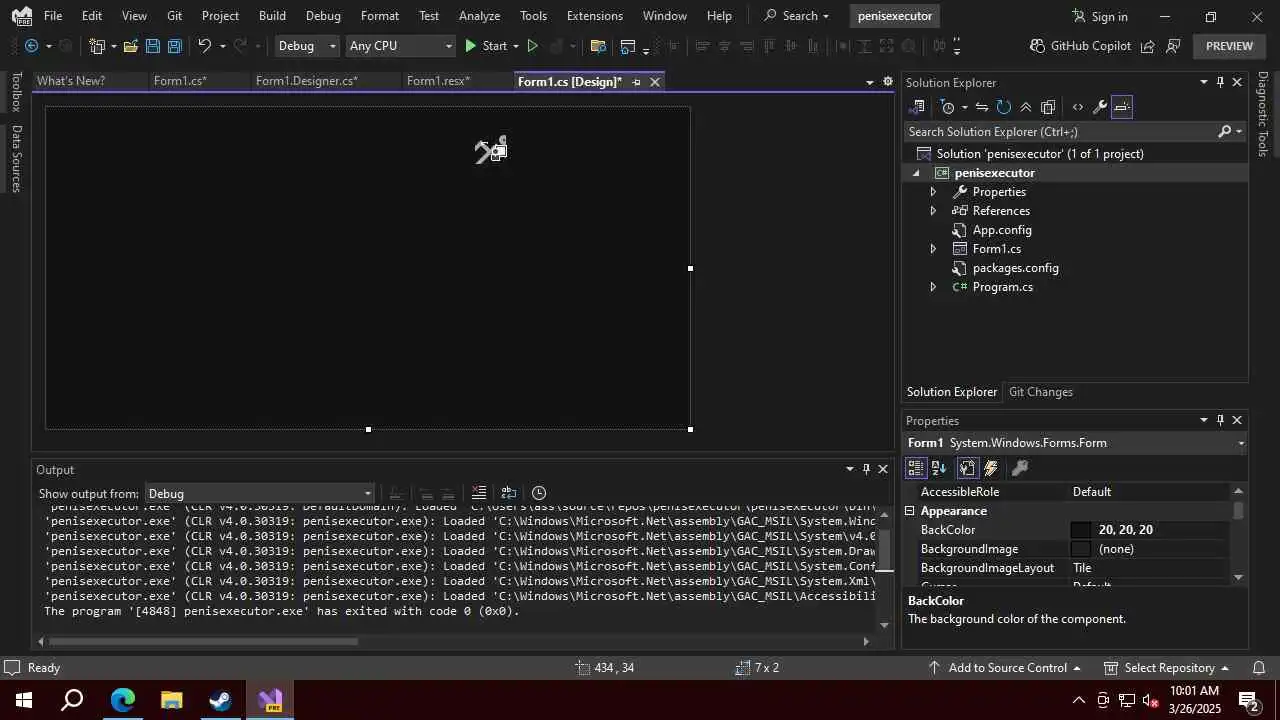The height and width of the screenshot is (720, 1280).
Task: Open Steam from the taskbar
Action: 220,700
